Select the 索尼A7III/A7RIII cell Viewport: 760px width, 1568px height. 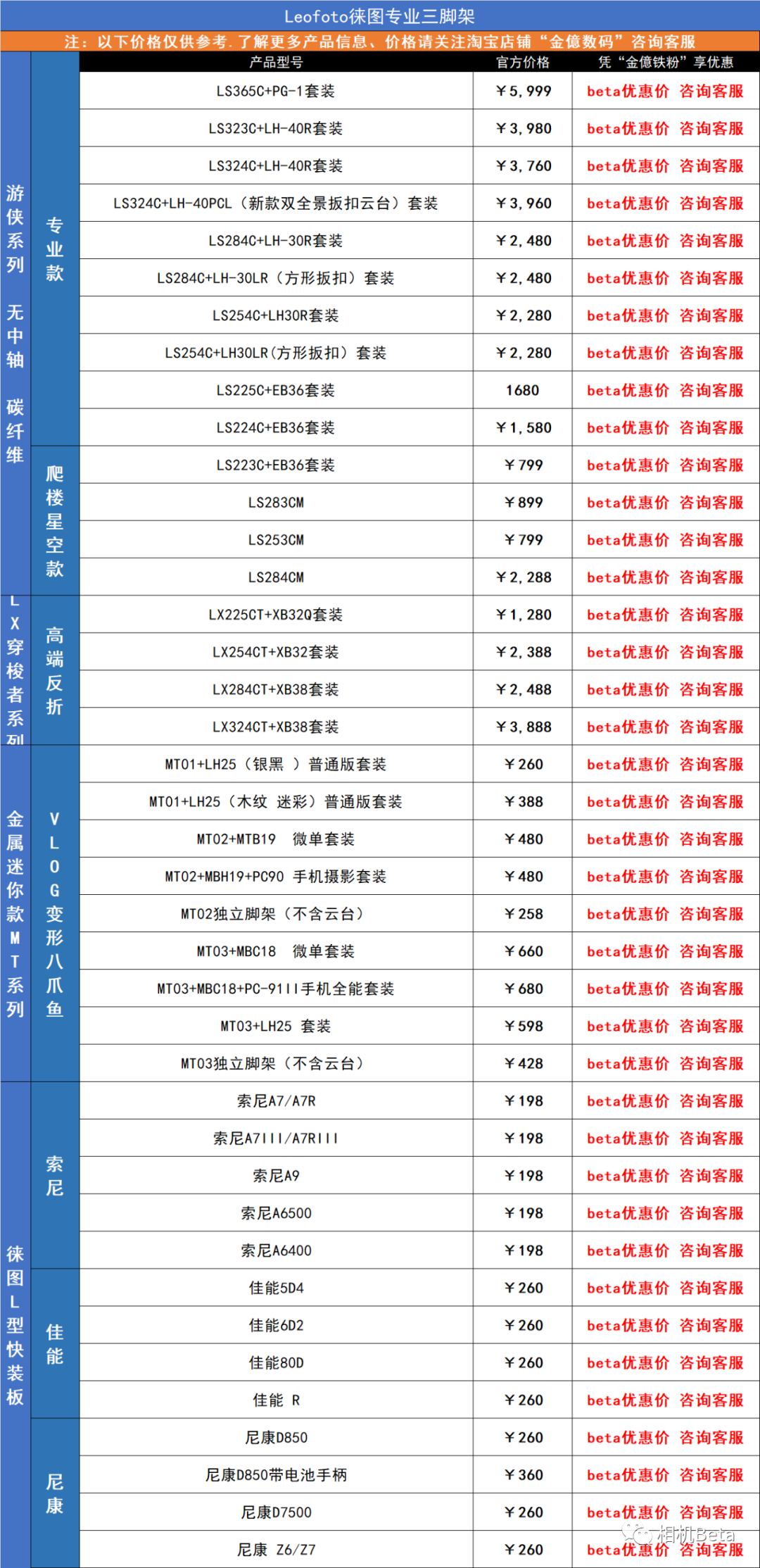(x=276, y=1137)
